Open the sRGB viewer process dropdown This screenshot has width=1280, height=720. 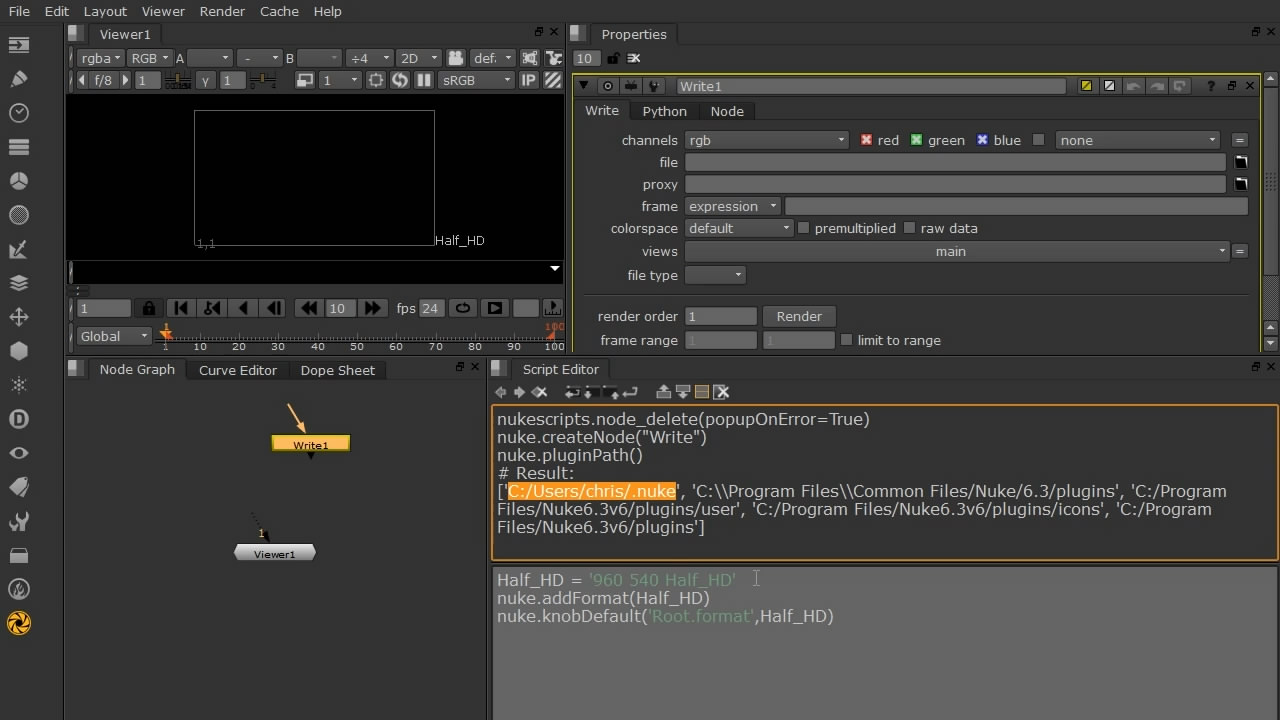pos(475,80)
